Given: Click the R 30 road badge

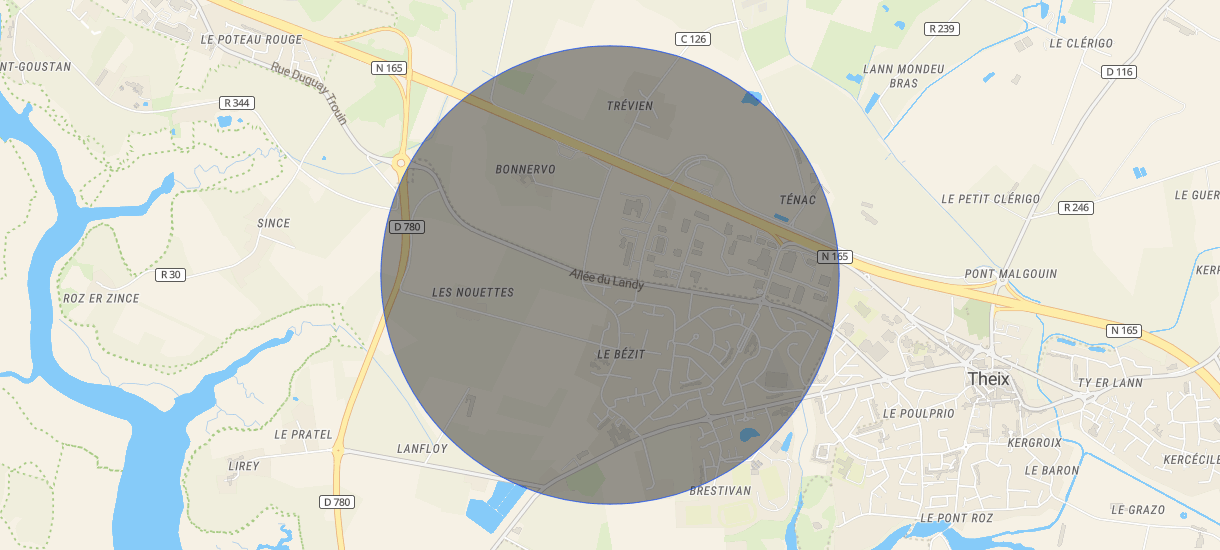Looking at the screenshot, I should pos(171,274).
